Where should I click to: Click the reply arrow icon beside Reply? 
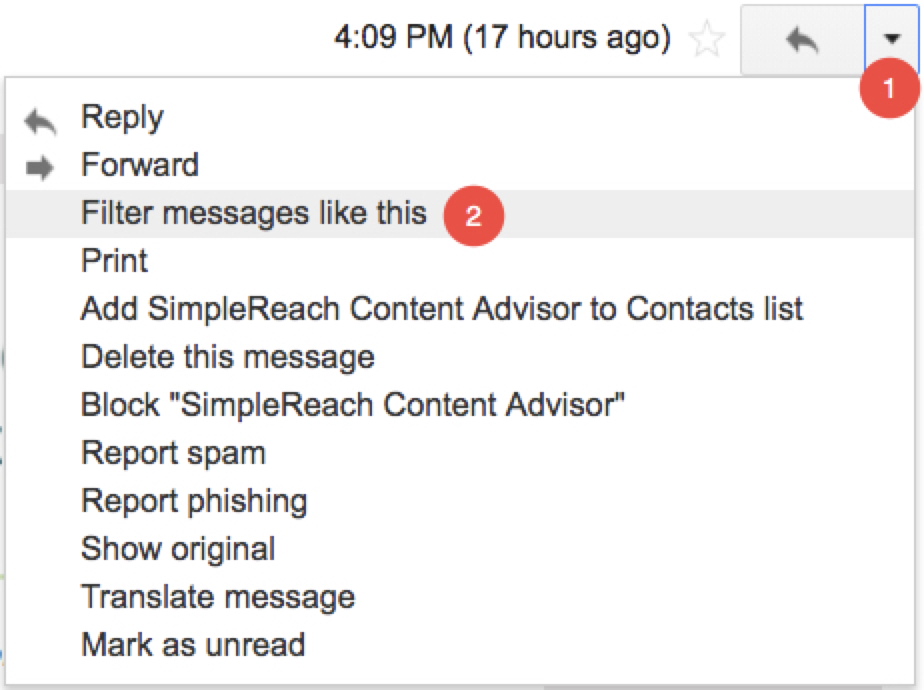40,121
